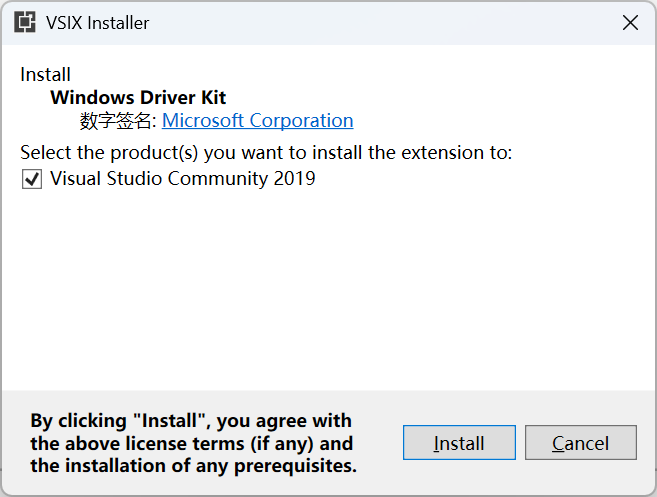
Task: Select the Windows Driver Kit extension name
Action: pyautogui.click(x=138, y=98)
